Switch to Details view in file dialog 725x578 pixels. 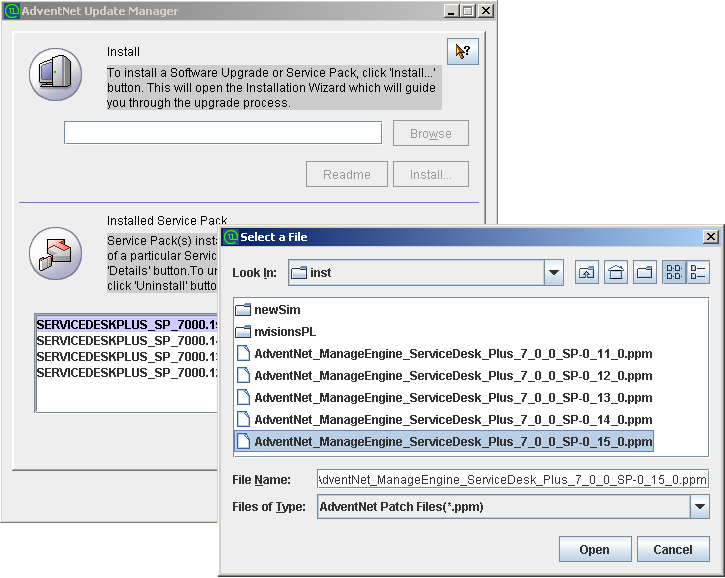pos(698,272)
